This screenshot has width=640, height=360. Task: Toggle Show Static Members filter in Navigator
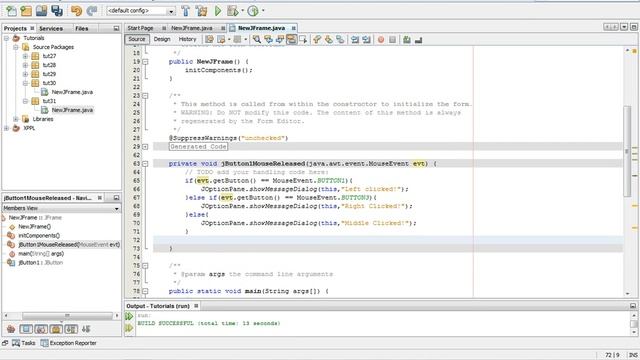pyautogui.click(x=56, y=329)
